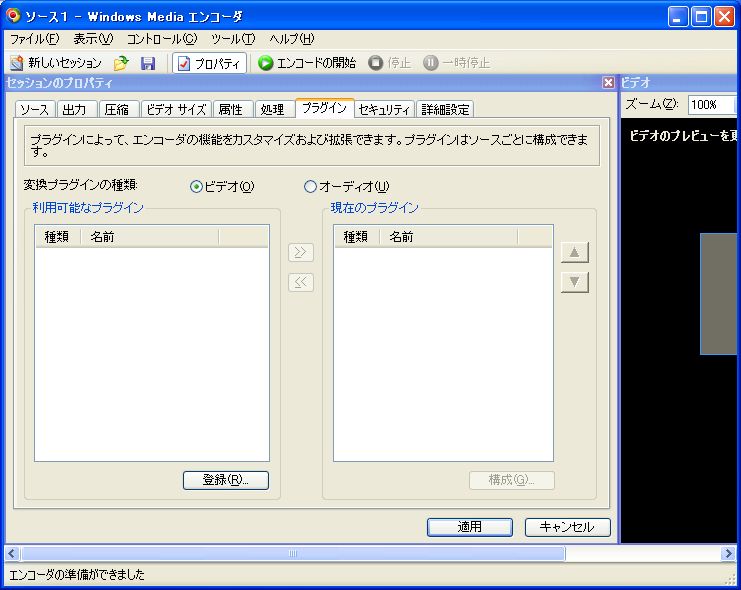Click the New Session (新しいセッション) toolbar icon
This screenshot has height=590, width=741.
(17, 63)
